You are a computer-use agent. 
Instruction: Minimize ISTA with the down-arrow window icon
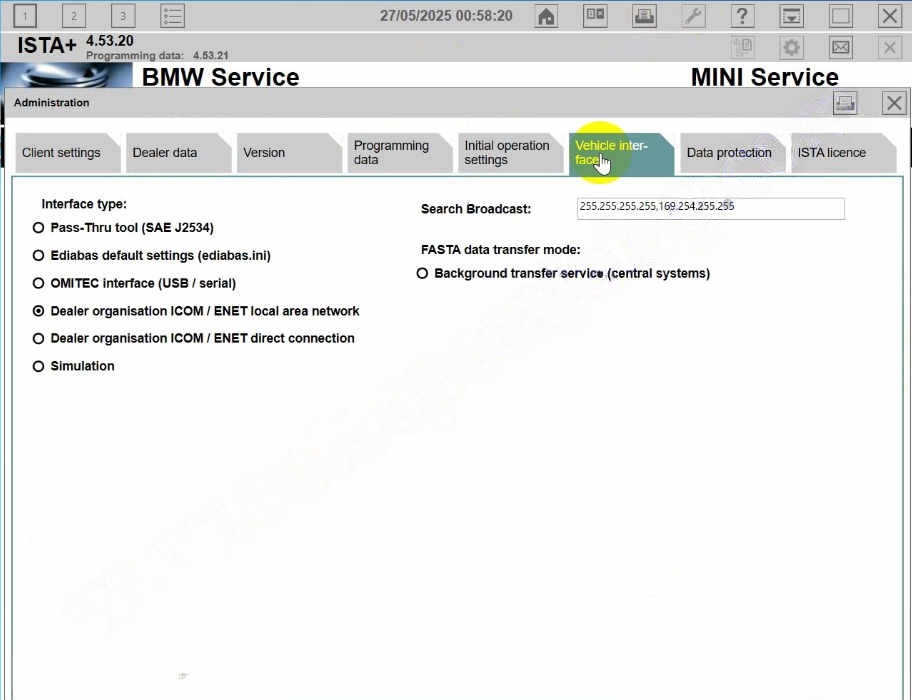(792, 16)
